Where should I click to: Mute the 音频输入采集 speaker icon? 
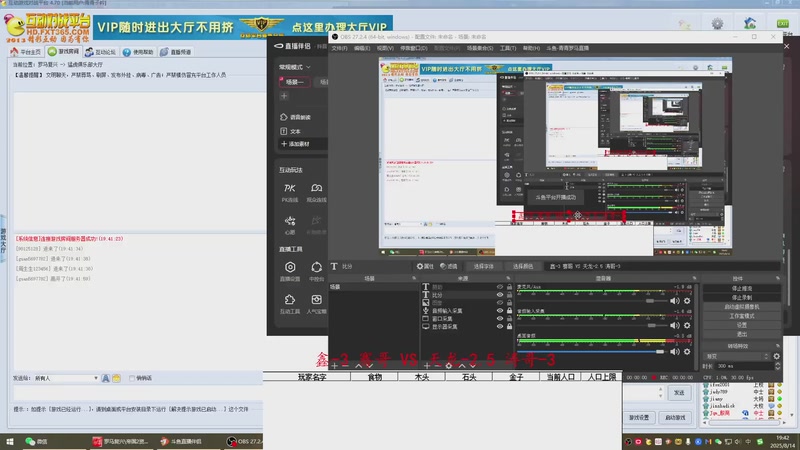coord(674,326)
